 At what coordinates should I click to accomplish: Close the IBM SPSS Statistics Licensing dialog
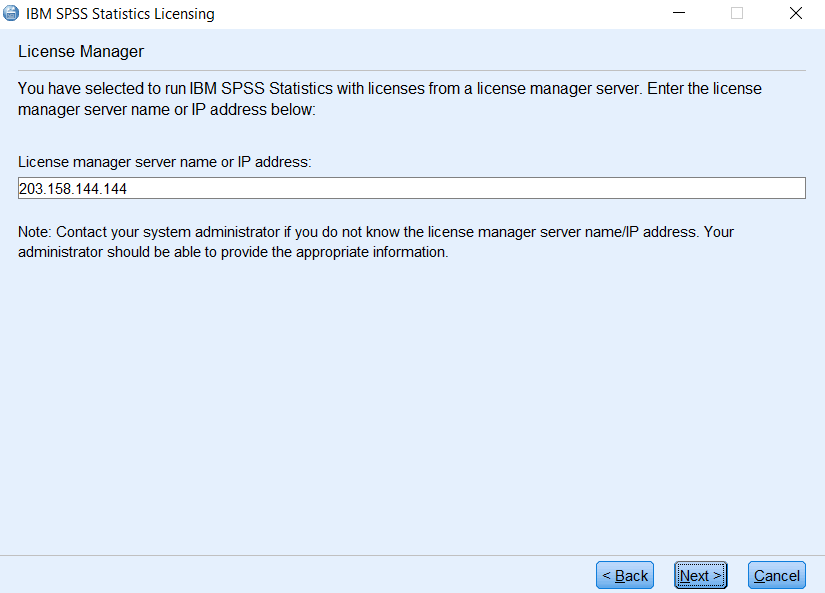[796, 13]
